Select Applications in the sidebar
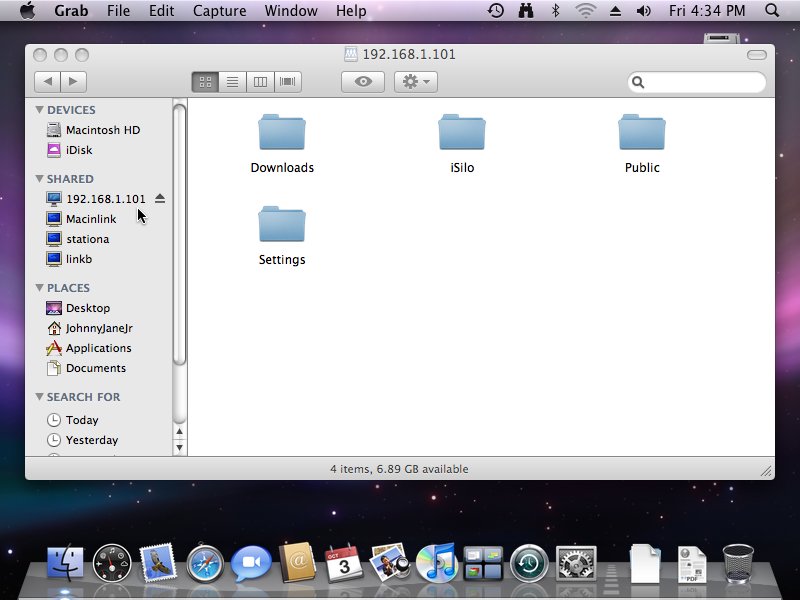800x600 pixels. tap(98, 348)
